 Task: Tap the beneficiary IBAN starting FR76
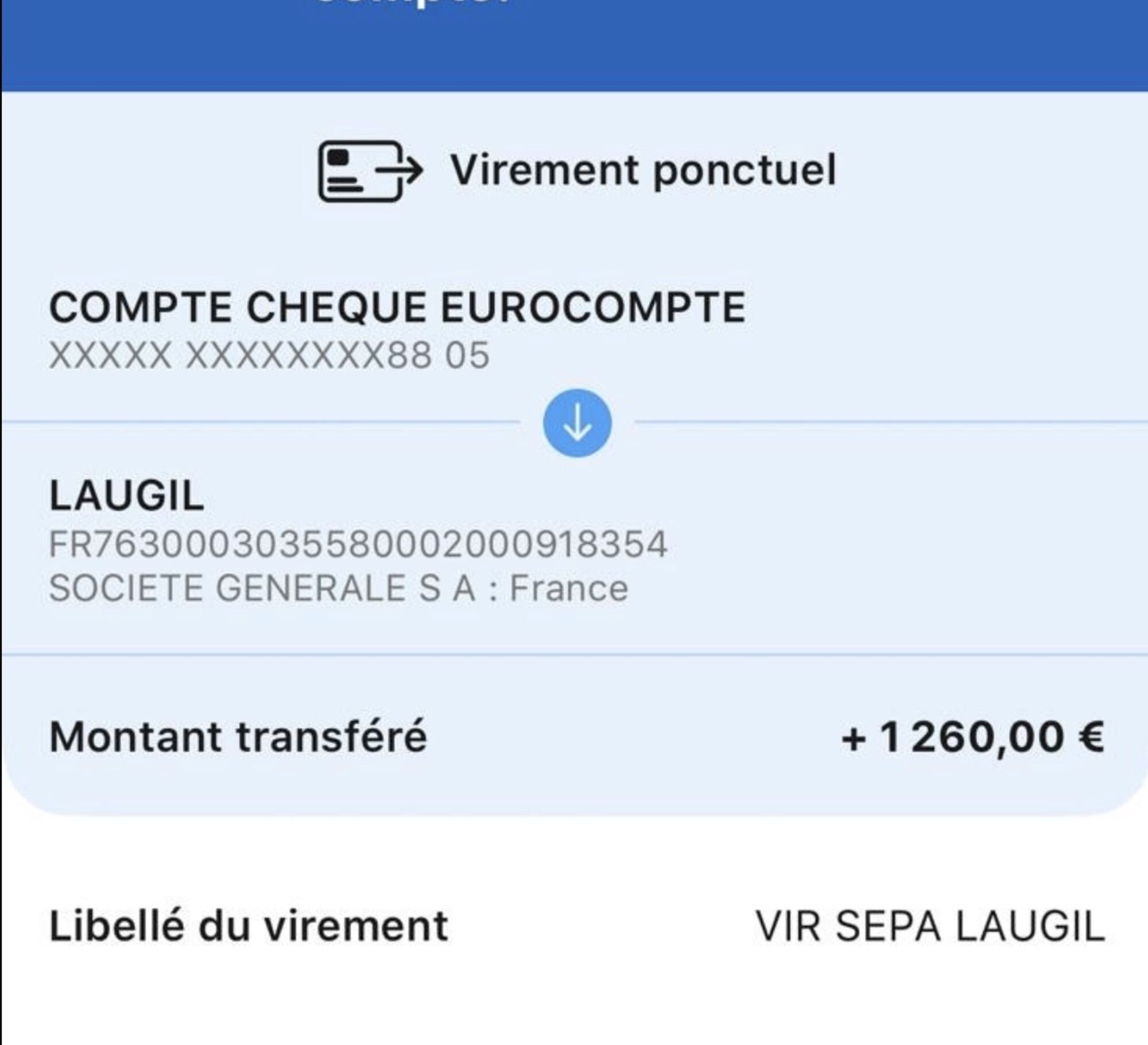point(358,544)
